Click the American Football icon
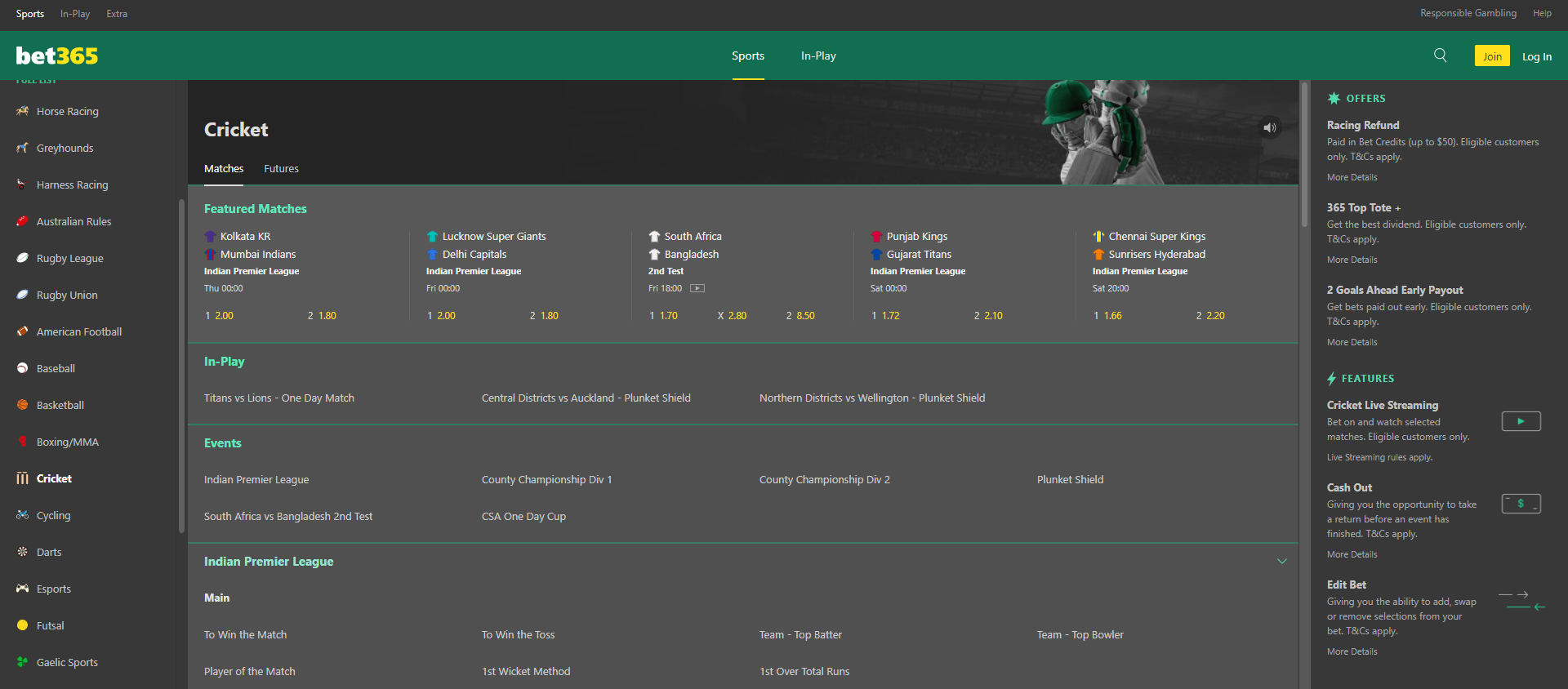Viewport: 1568px width, 689px height. coord(22,331)
